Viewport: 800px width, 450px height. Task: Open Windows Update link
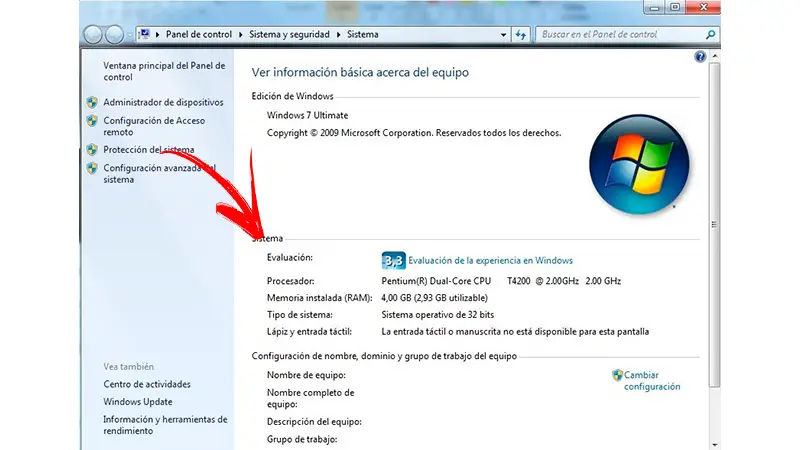click(x=138, y=402)
